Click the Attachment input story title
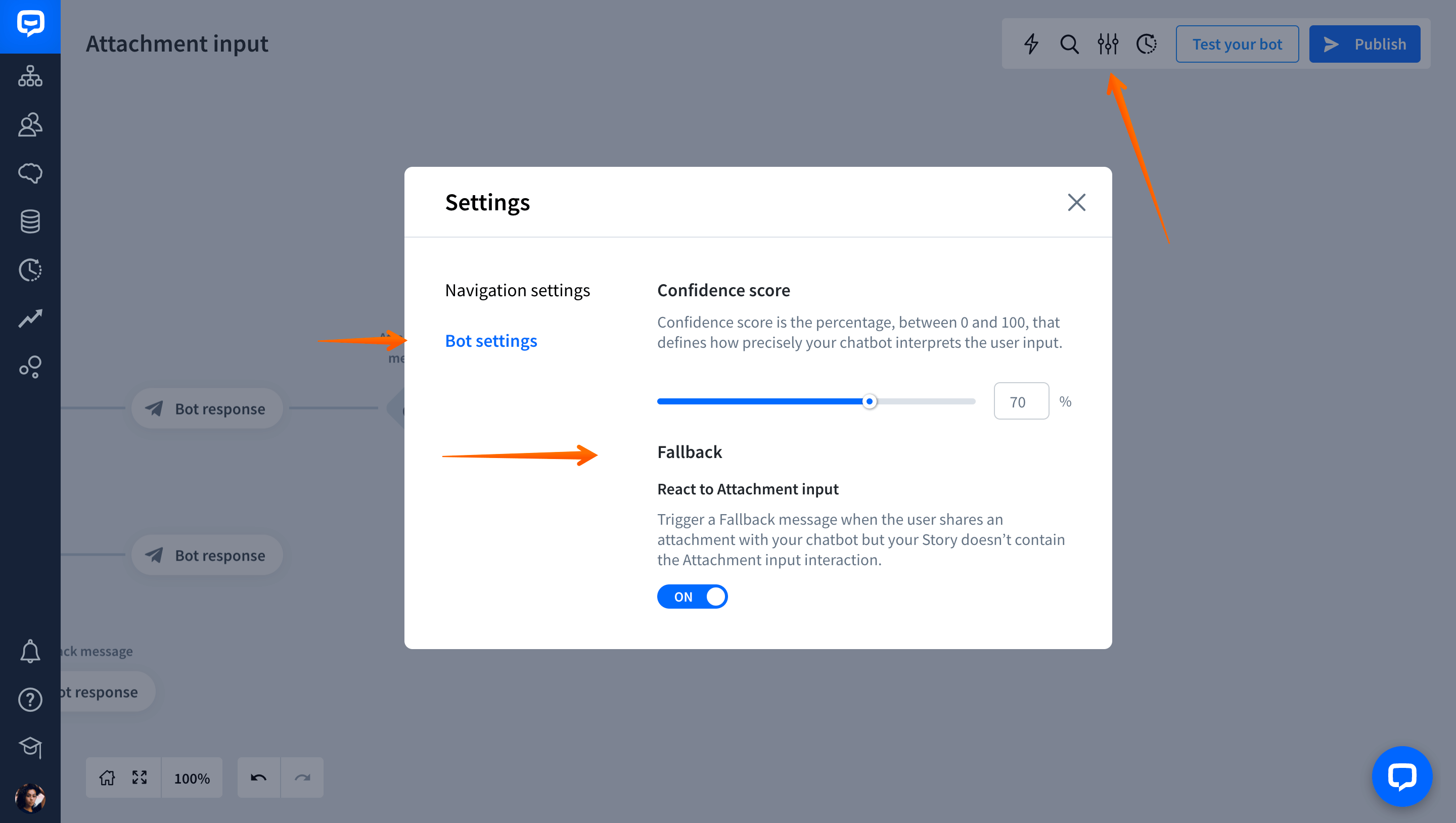 tap(177, 43)
